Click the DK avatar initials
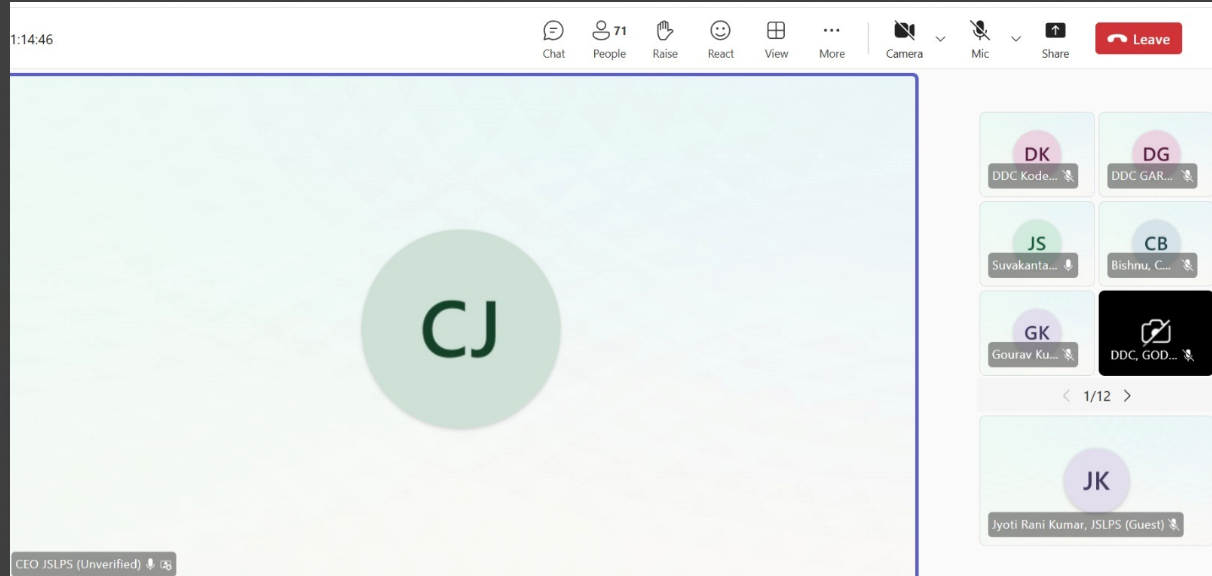Viewport: 1212px width, 576px height. [x=1037, y=154]
